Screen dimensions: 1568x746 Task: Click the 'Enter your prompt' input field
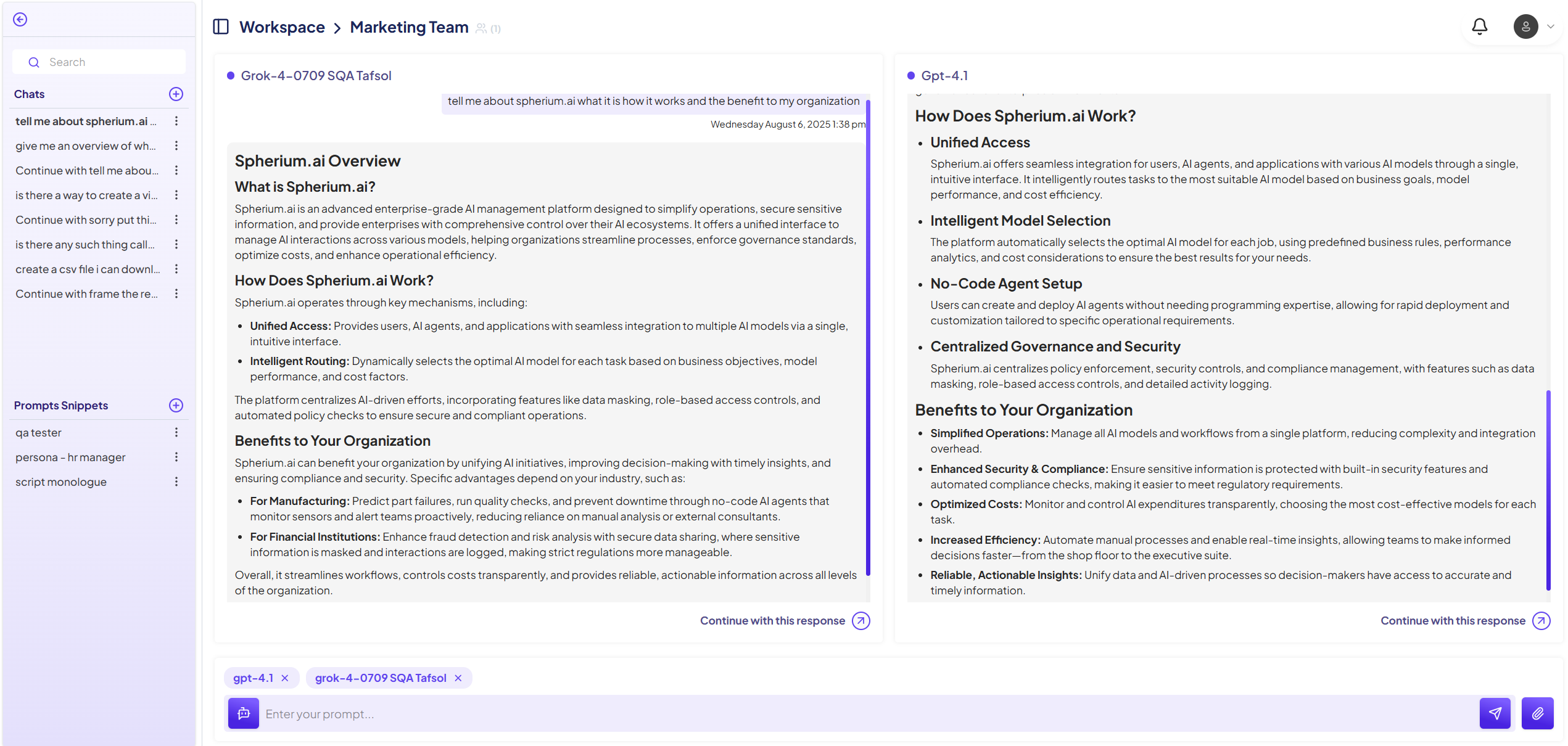869,714
